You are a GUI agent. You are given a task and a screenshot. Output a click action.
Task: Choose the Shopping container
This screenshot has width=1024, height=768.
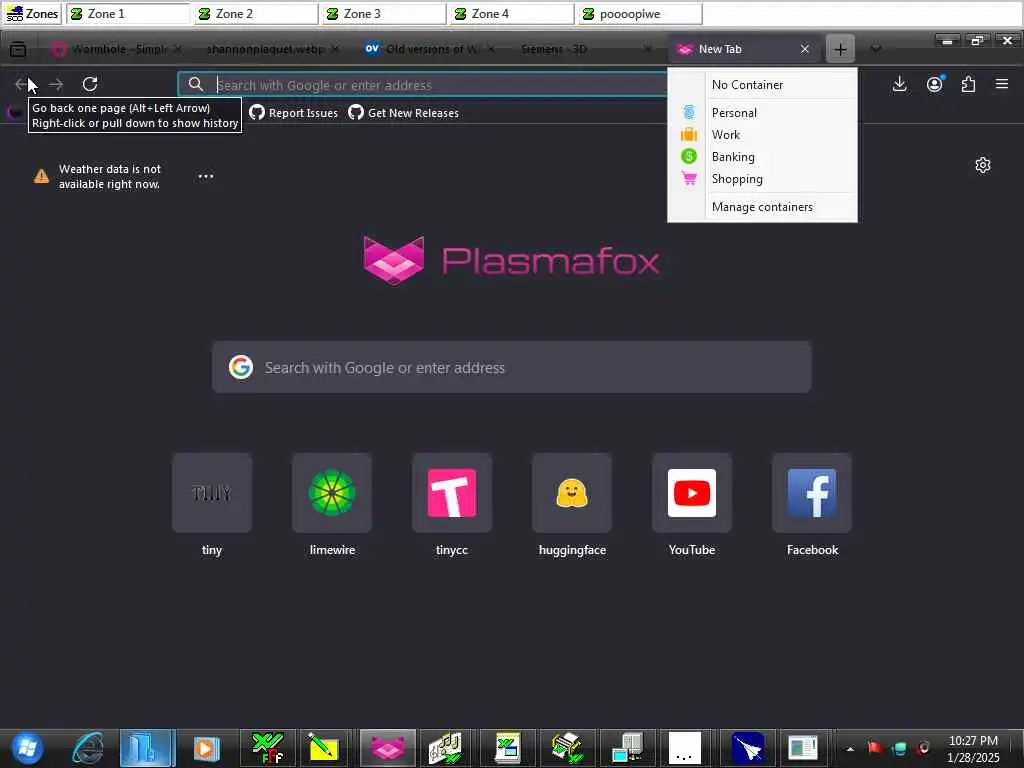[x=762, y=180]
